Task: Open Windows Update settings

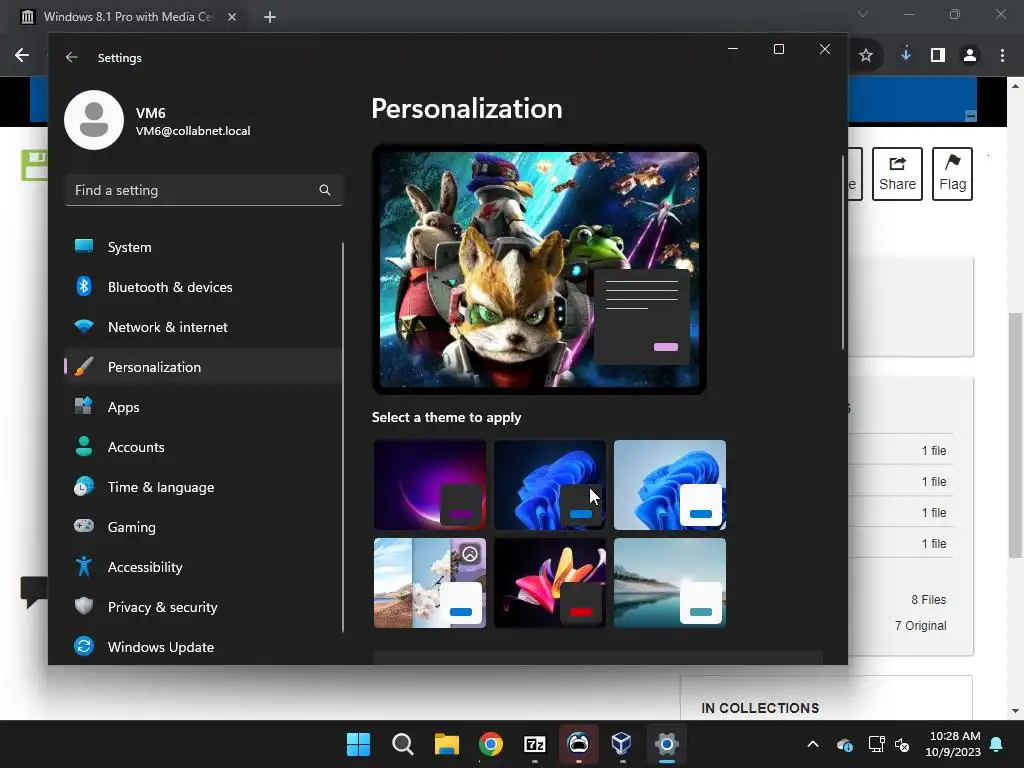Action: click(202, 647)
